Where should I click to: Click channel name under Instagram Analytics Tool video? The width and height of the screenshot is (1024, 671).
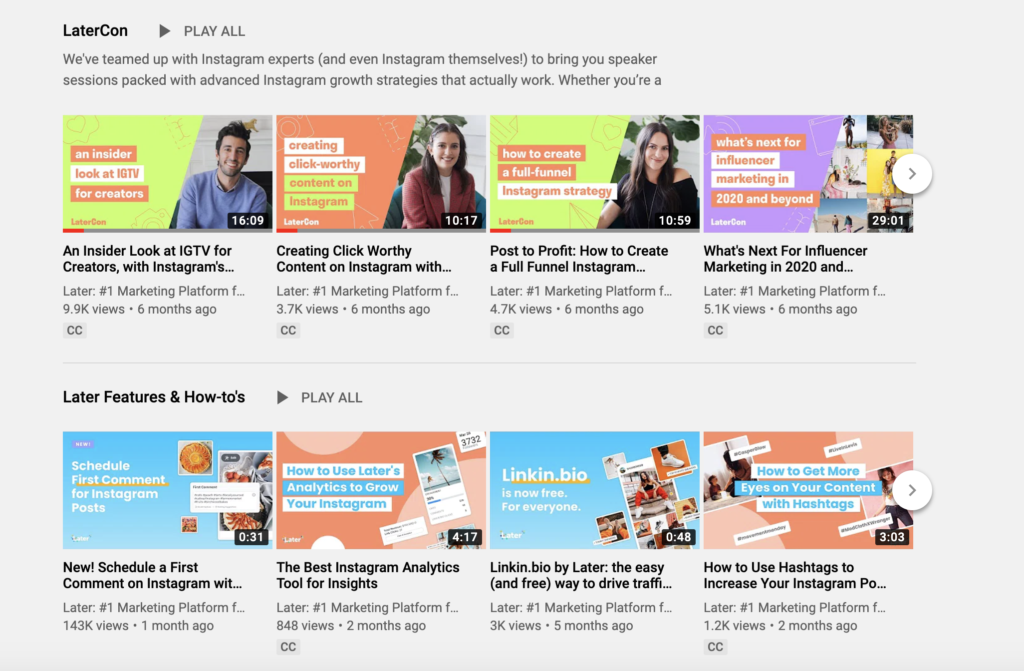pyautogui.click(x=368, y=608)
